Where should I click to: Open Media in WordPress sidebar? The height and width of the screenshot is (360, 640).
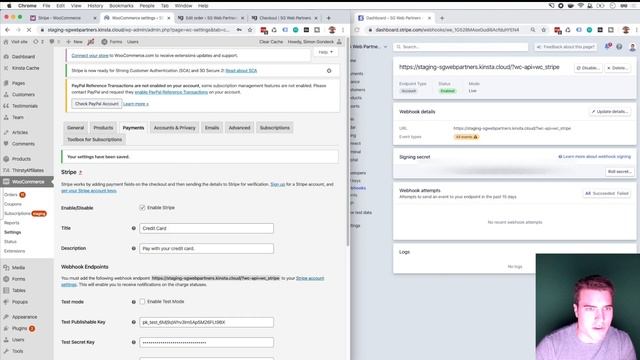tap(18, 267)
